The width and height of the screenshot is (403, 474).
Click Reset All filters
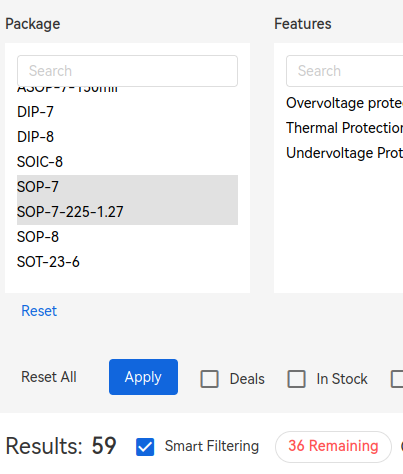click(49, 377)
